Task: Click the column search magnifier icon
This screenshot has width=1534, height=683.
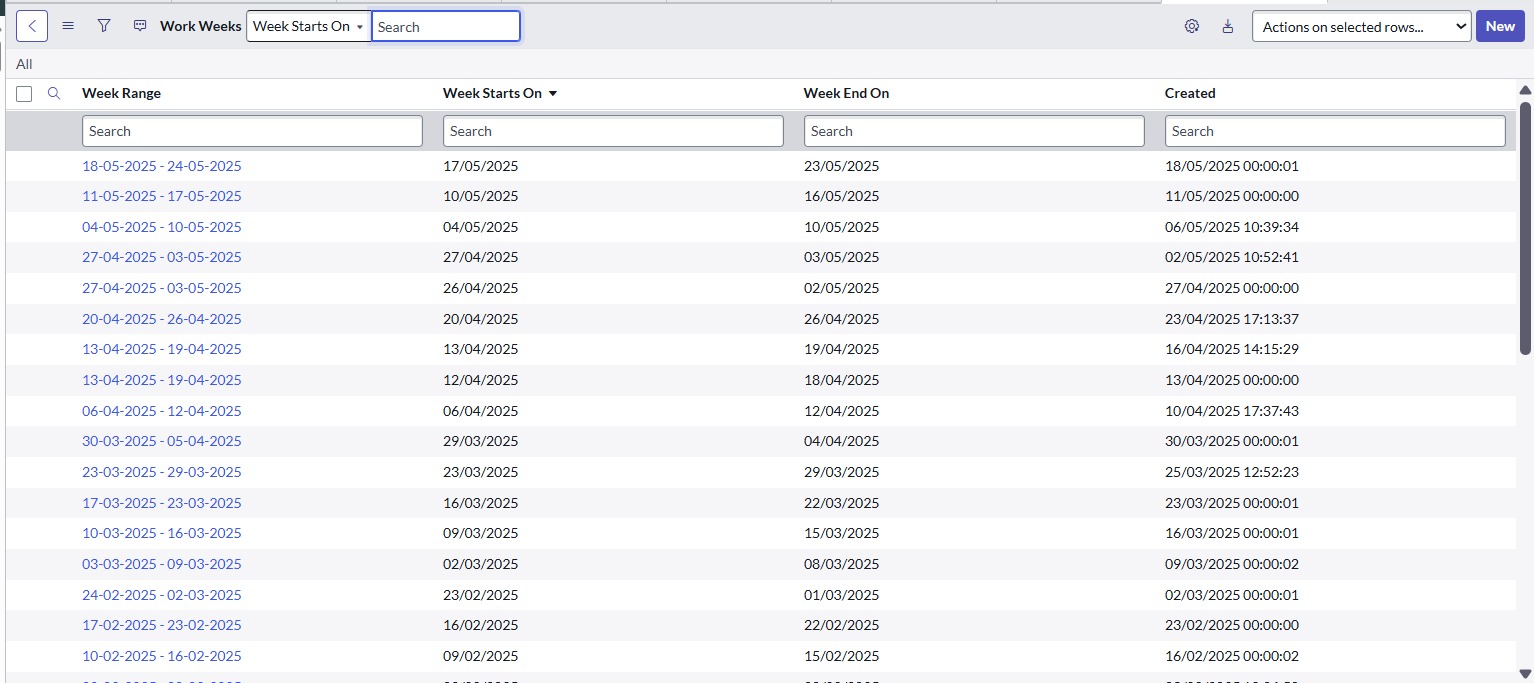Action: pyautogui.click(x=55, y=93)
